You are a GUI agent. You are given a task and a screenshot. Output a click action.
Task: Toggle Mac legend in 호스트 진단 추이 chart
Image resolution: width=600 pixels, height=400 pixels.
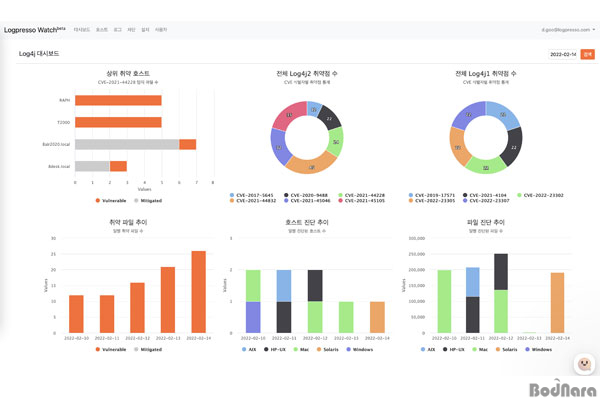click(x=301, y=349)
